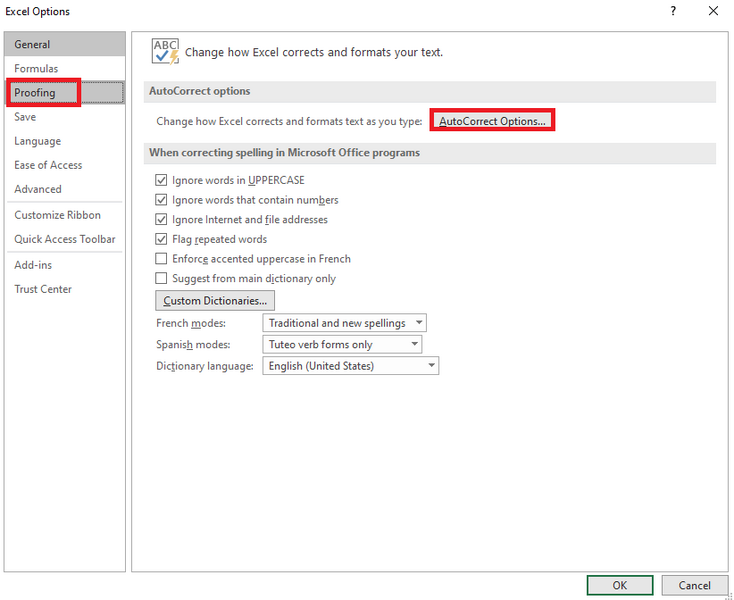The height and width of the screenshot is (600, 734).
Task: Toggle Ignore words in UPPERCASE checkbox
Action: pyautogui.click(x=161, y=181)
